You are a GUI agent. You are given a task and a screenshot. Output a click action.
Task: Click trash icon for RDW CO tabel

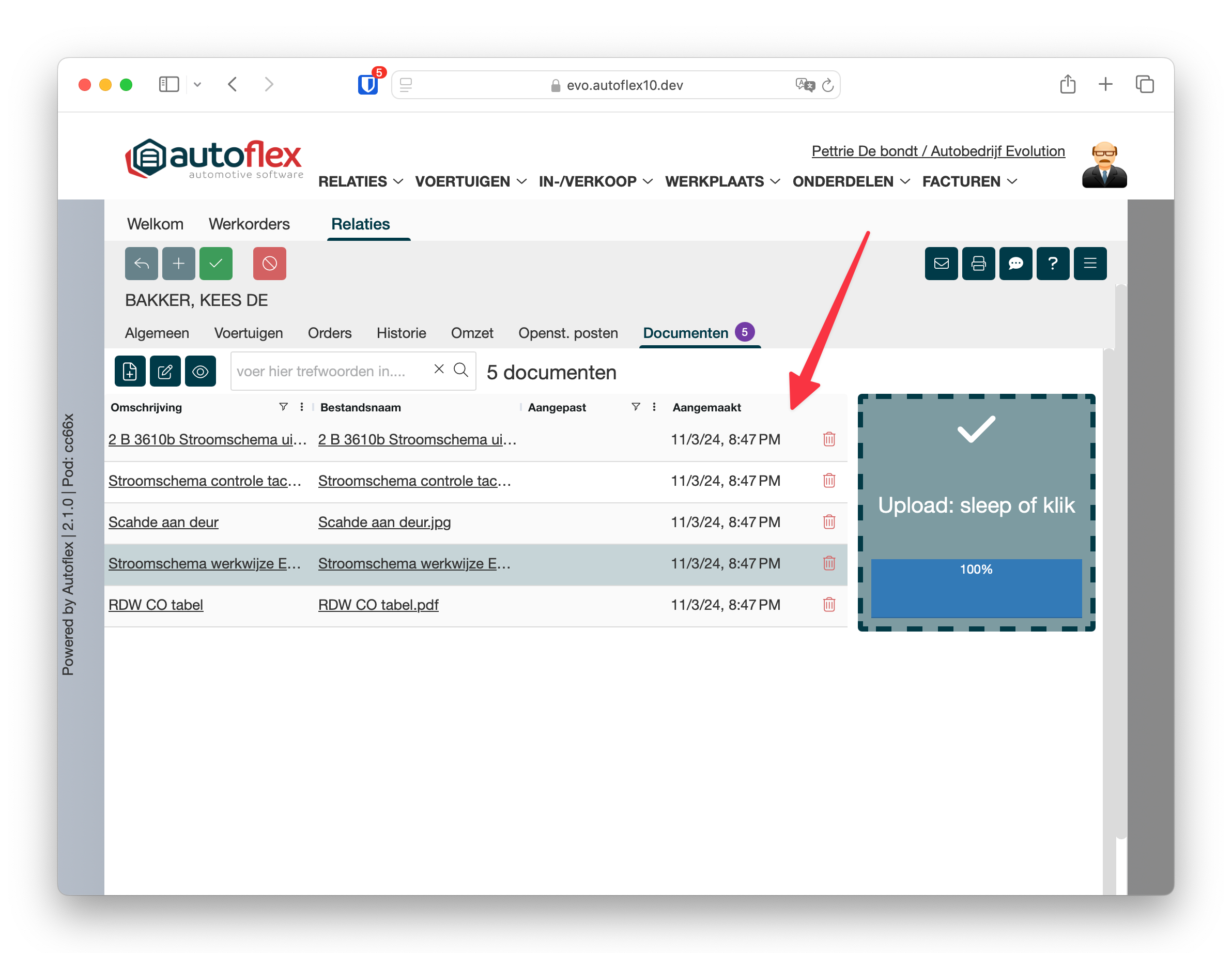click(x=829, y=604)
